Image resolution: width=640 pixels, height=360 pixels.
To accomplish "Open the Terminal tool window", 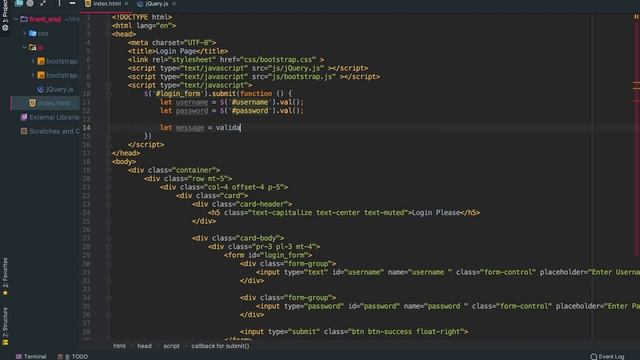I will pos(31,356).
